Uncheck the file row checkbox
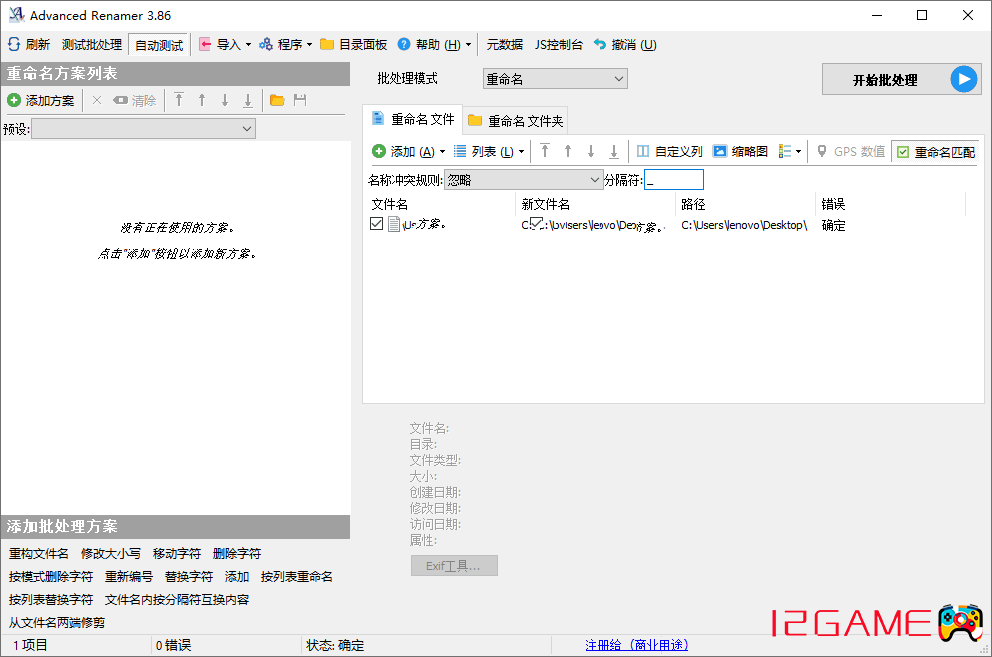 coord(377,225)
